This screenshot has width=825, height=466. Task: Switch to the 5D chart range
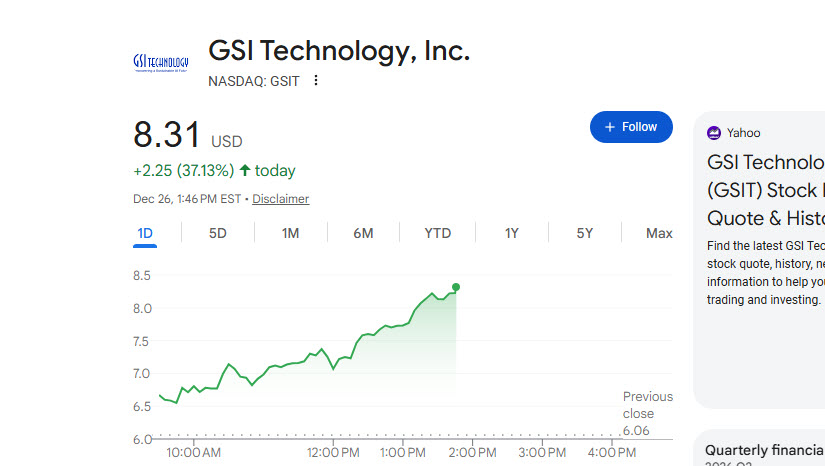(218, 233)
